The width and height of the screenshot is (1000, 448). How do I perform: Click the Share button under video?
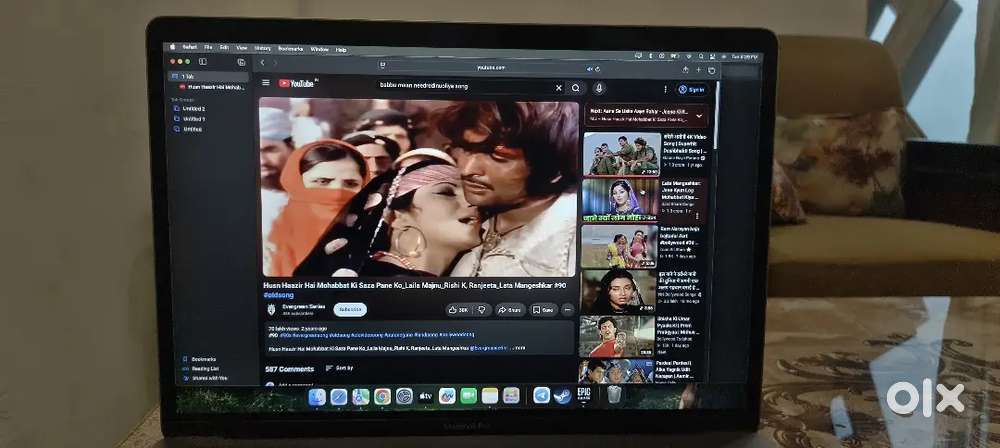pos(510,310)
